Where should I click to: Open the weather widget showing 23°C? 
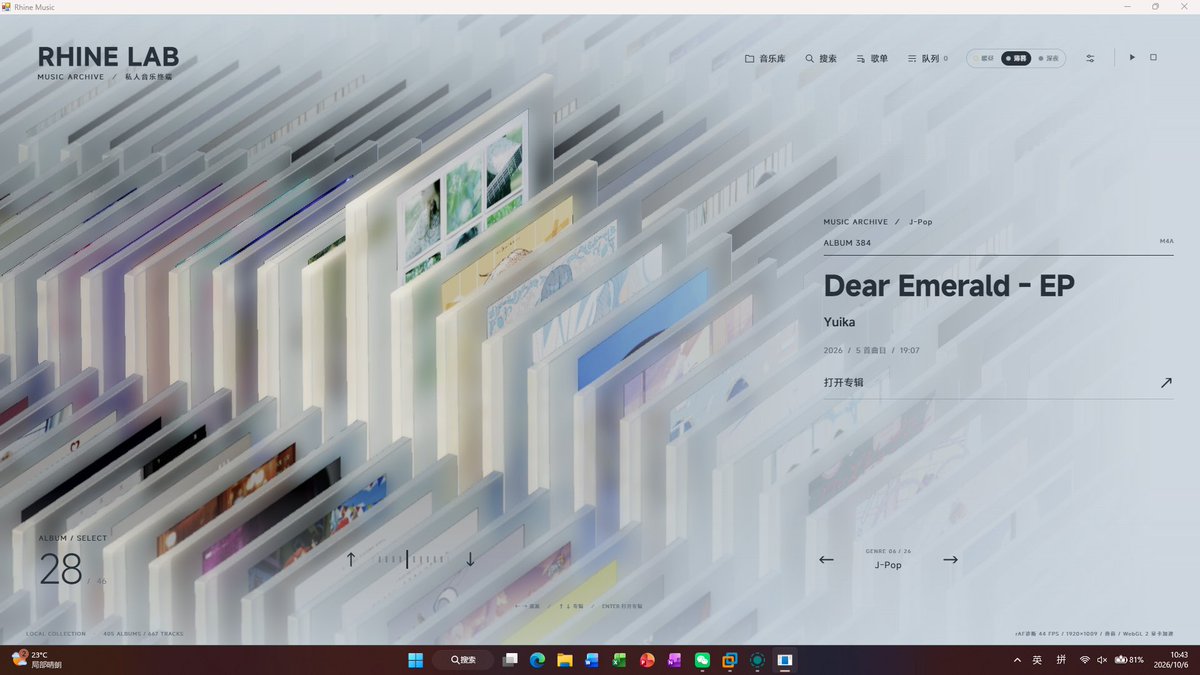coord(35,659)
